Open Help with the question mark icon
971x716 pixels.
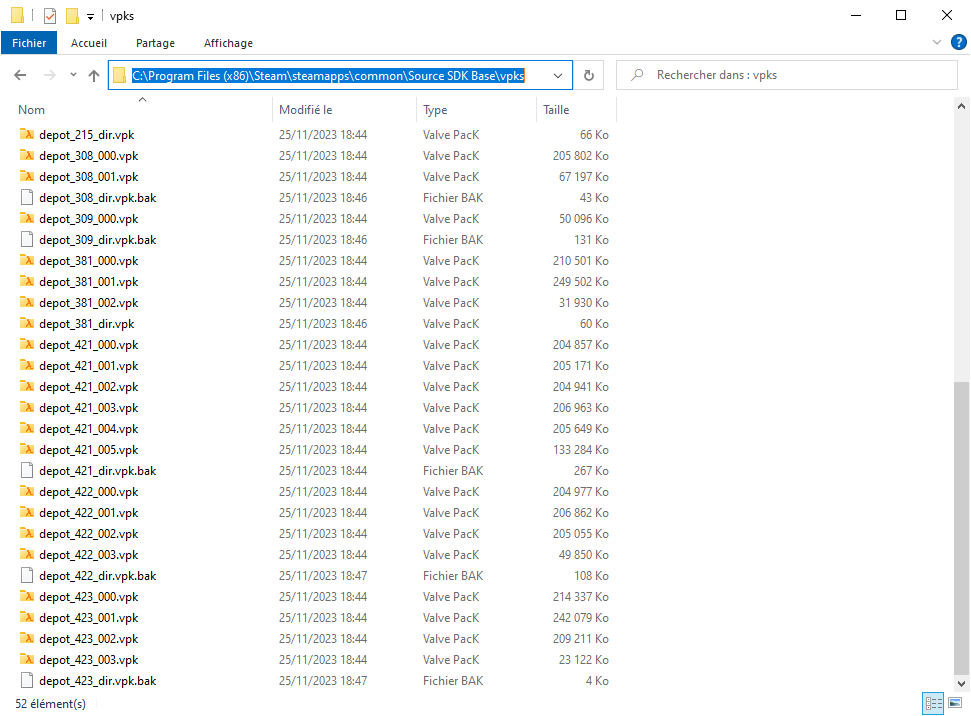coord(958,42)
